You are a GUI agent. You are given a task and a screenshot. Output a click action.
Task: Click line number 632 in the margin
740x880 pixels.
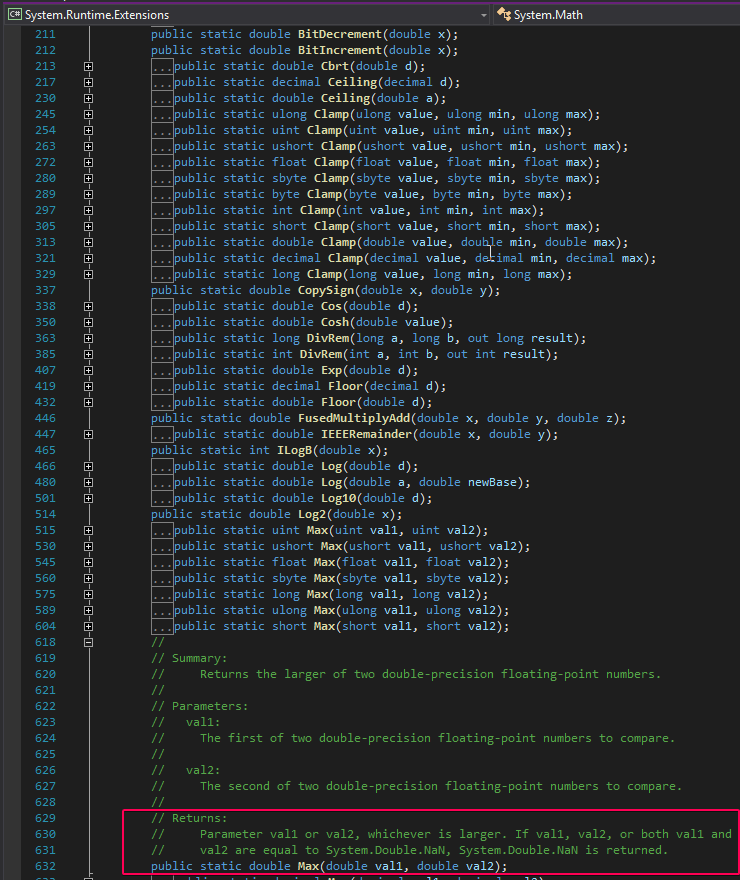pyautogui.click(x=45, y=866)
